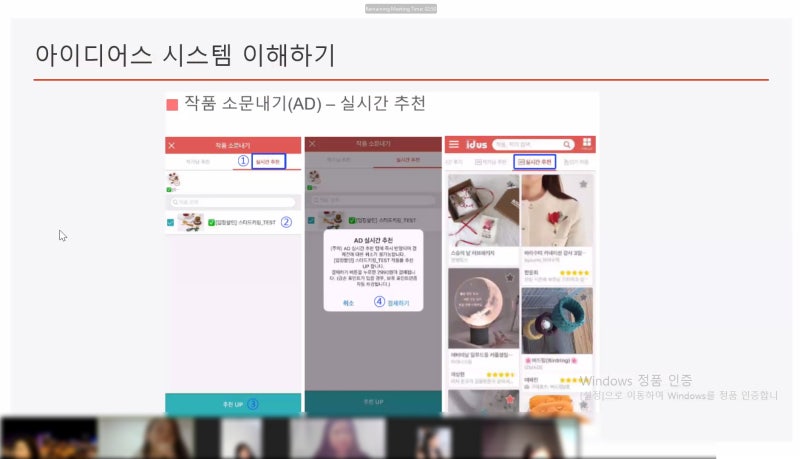
Task: Select the second participant video tile
Action: pyautogui.click(x=145, y=438)
